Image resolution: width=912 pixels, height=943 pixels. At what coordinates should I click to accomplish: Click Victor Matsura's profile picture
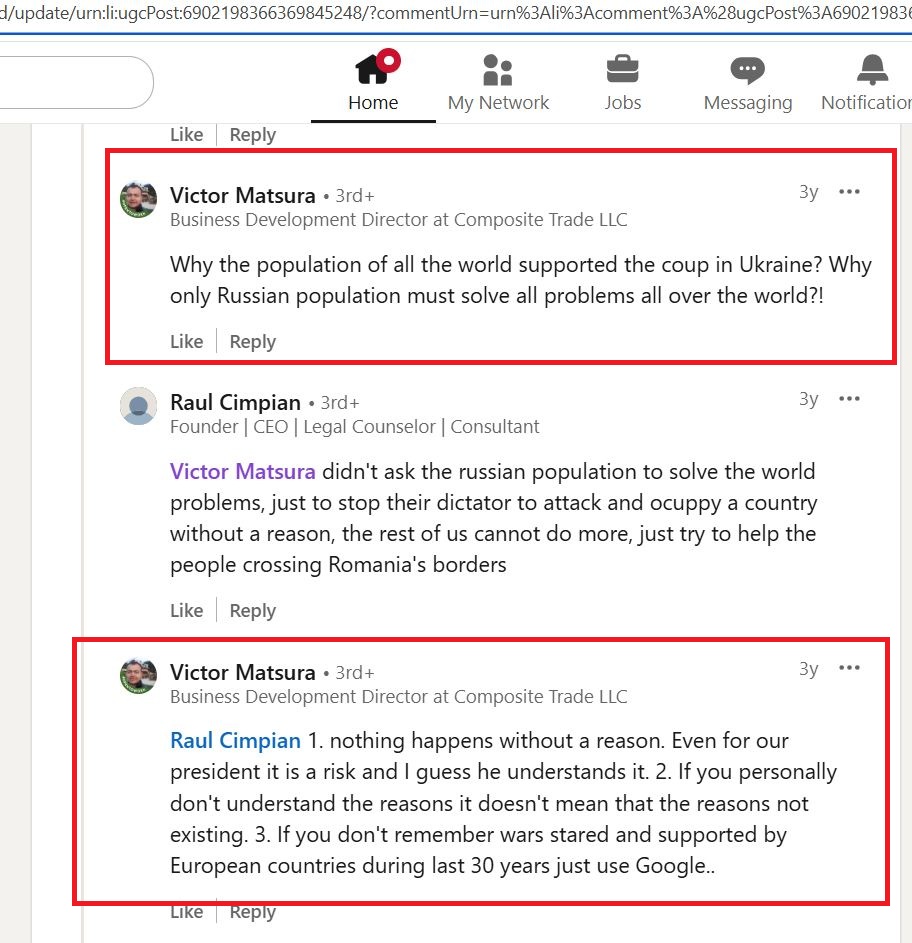(x=138, y=198)
